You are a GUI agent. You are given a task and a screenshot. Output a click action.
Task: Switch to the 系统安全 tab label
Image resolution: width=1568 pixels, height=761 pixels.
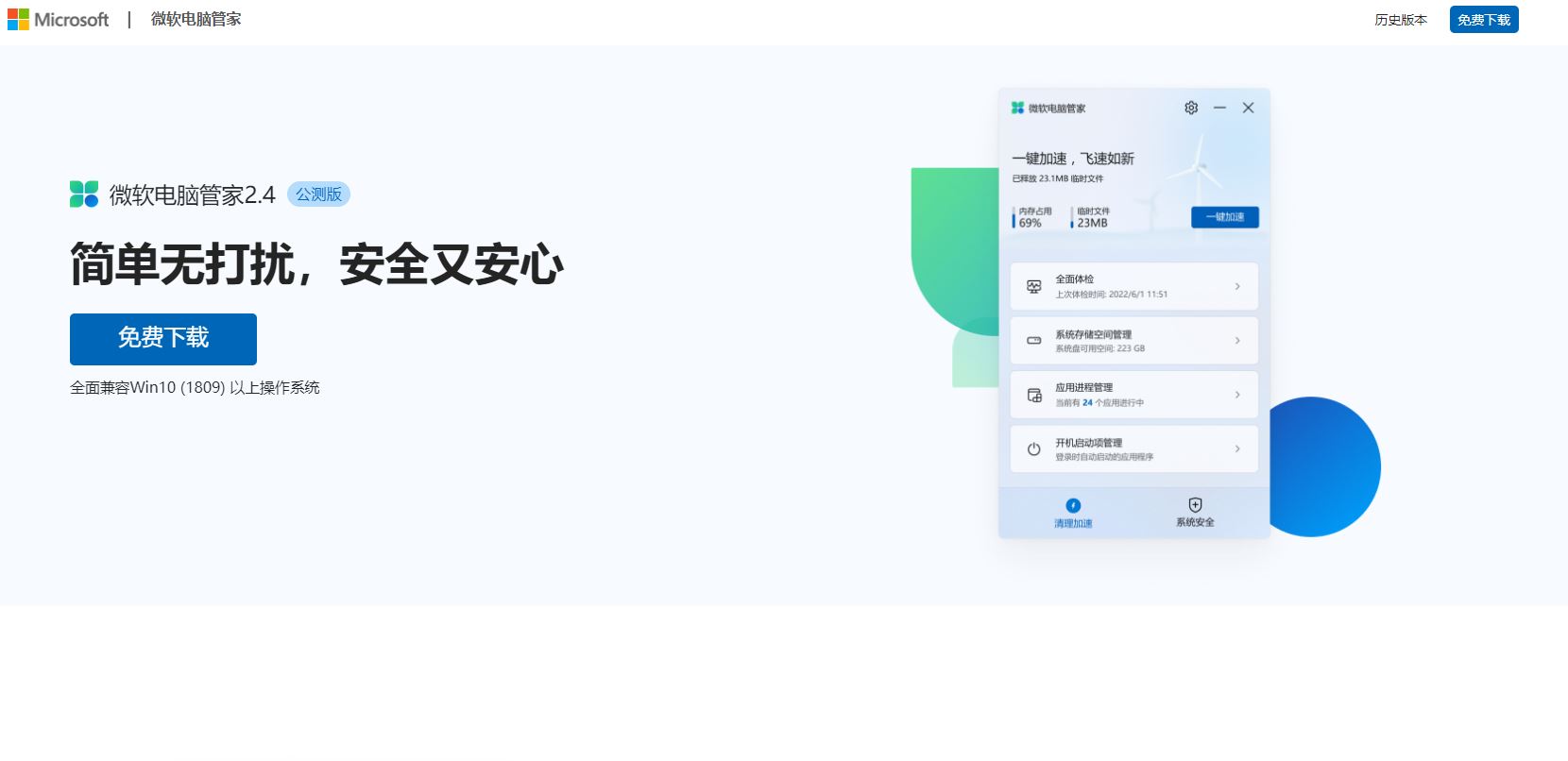tap(1195, 522)
